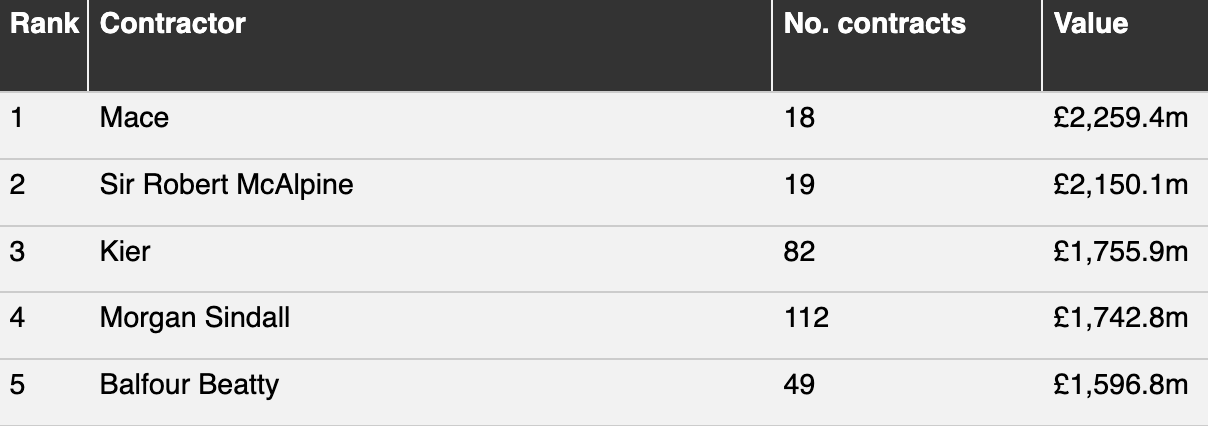Select the Balfour Beatty row name
This screenshot has height=426, width=1208.
point(189,384)
